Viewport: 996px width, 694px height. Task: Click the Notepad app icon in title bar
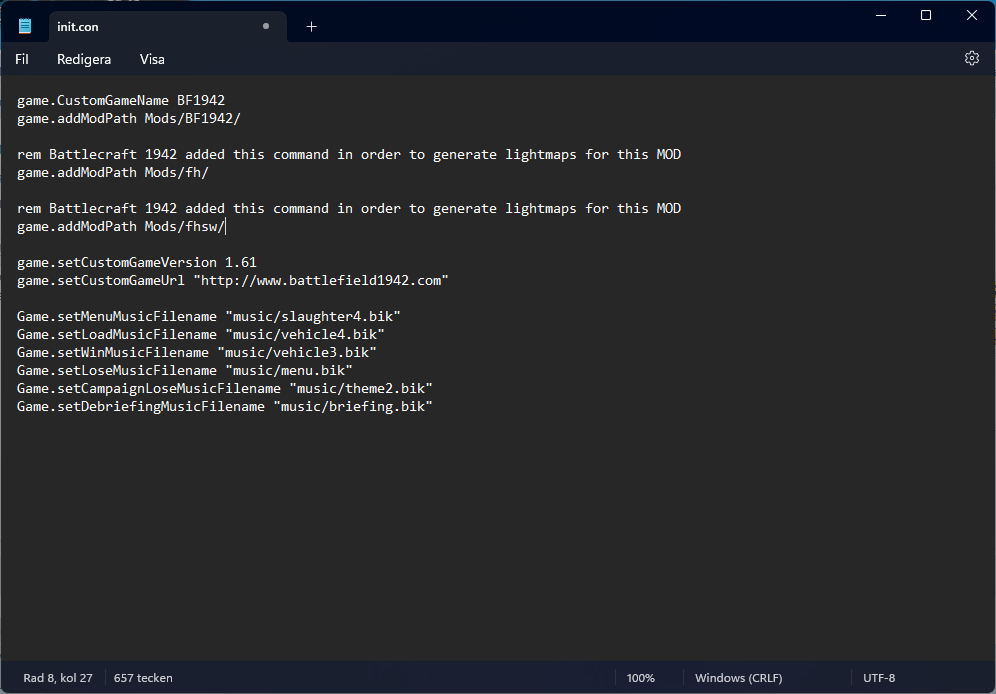coord(25,26)
